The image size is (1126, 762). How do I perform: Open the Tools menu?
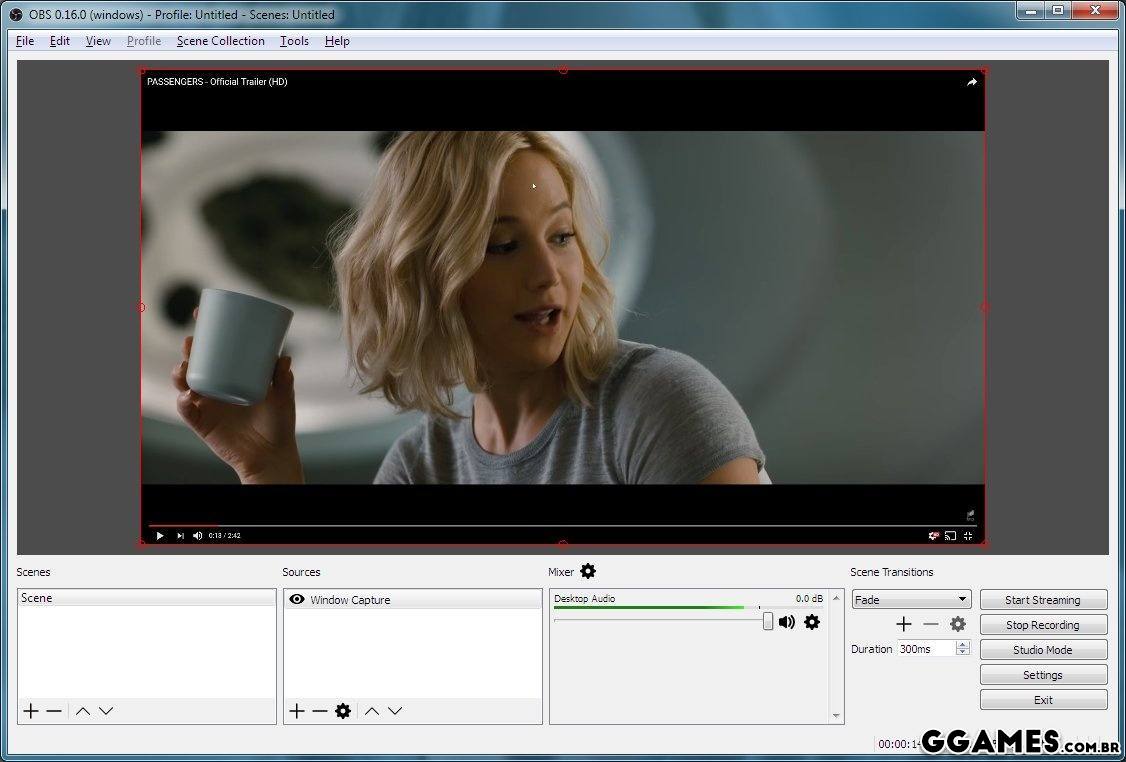point(294,41)
